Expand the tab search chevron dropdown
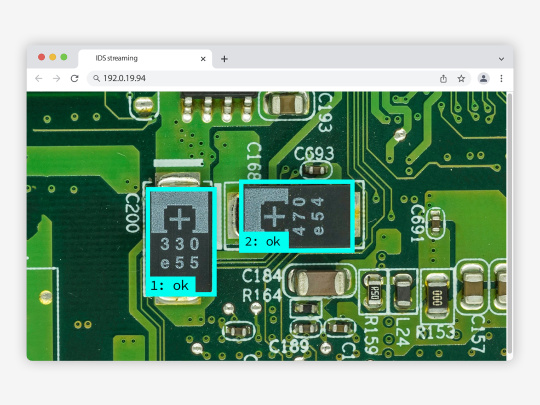The height and width of the screenshot is (405, 540). coord(501,59)
